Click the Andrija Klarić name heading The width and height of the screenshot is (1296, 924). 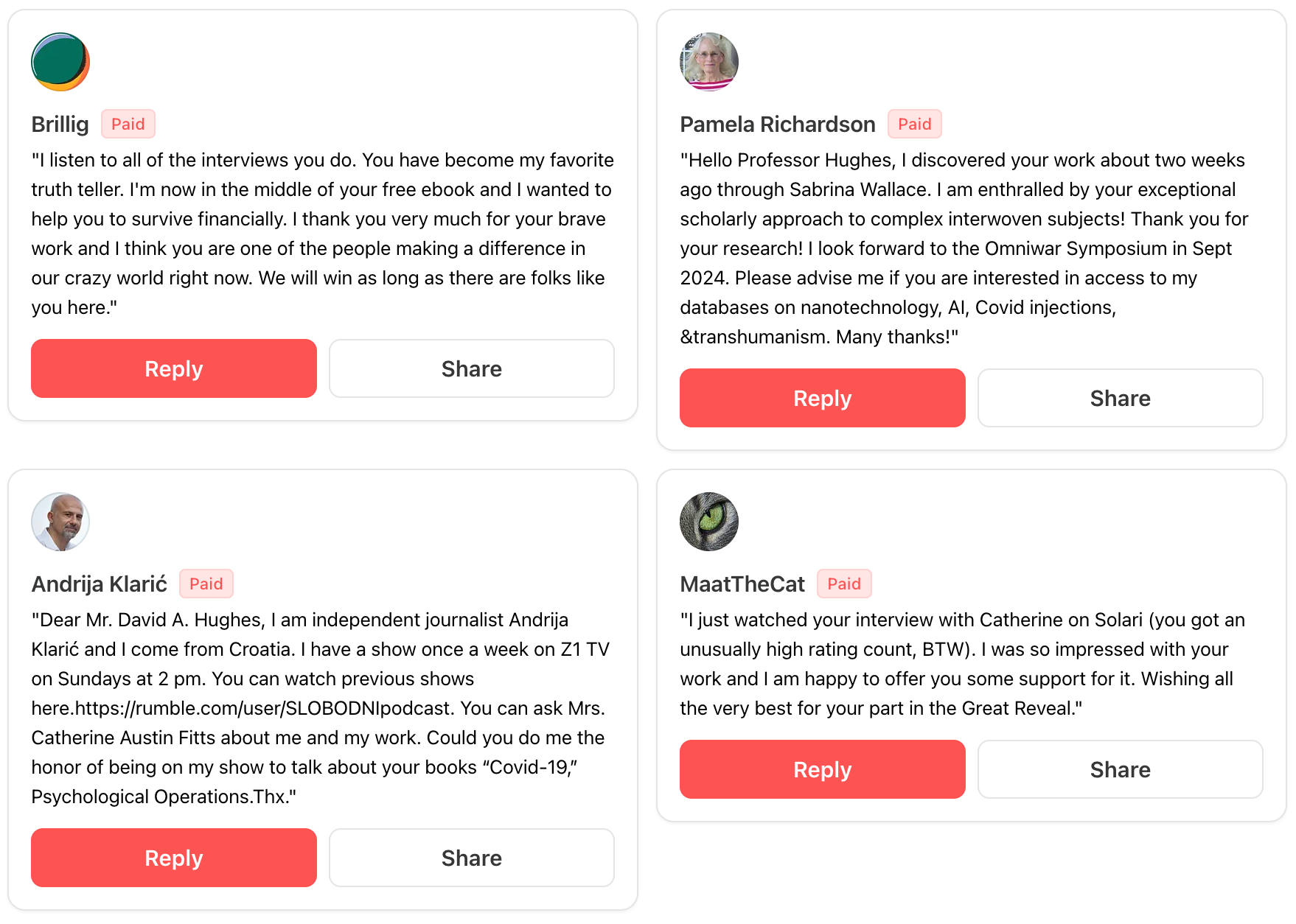click(100, 584)
